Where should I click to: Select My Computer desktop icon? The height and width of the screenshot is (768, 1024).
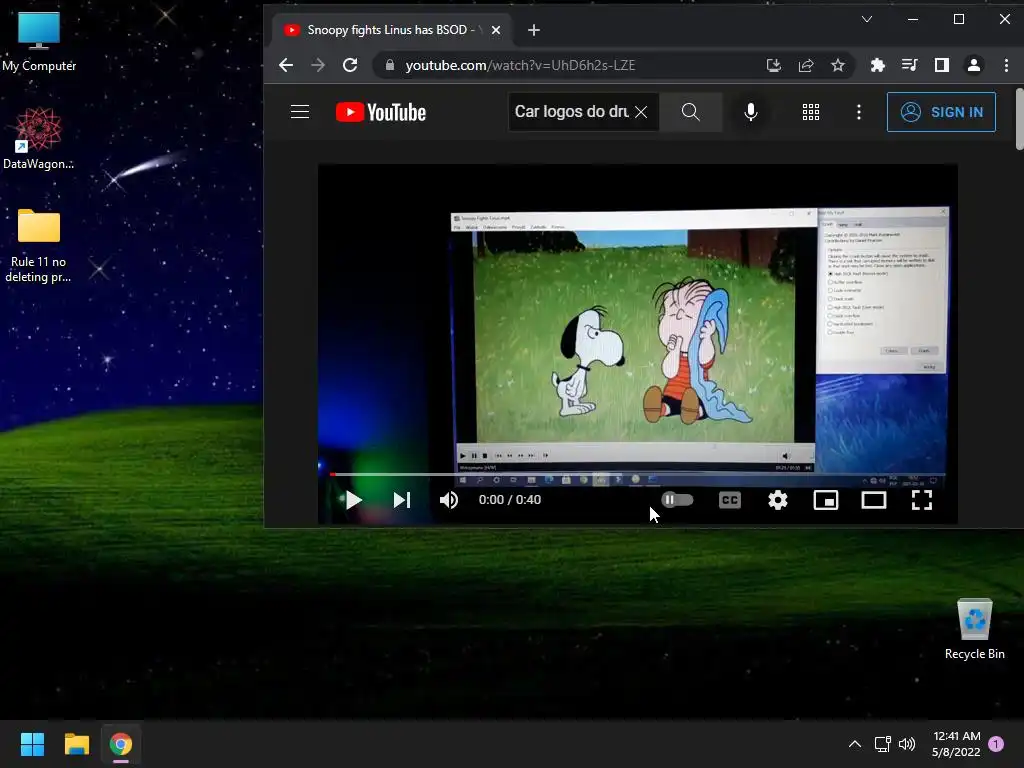tap(39, 42)
